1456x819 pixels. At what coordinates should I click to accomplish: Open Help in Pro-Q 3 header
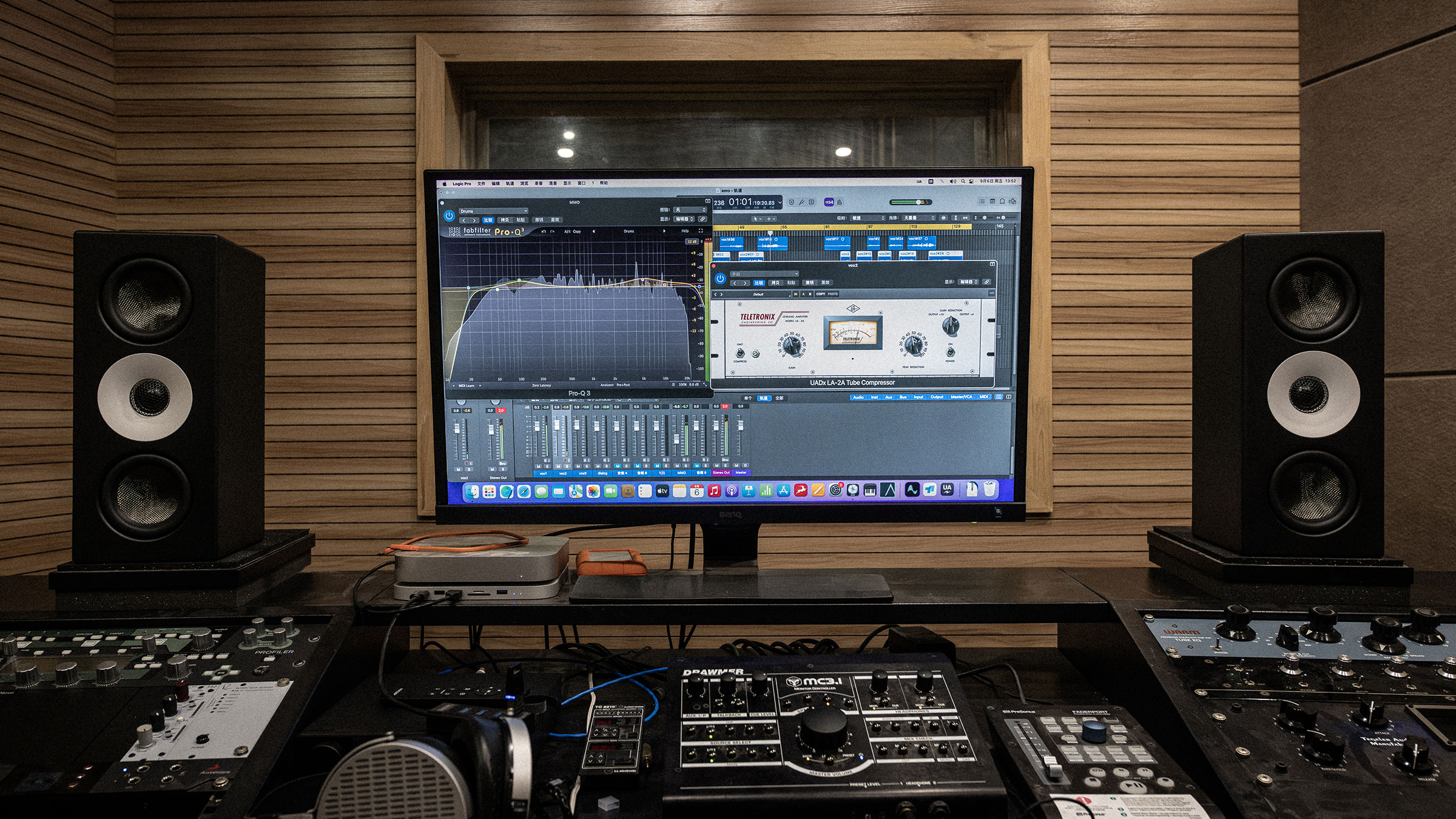point(685,231)
